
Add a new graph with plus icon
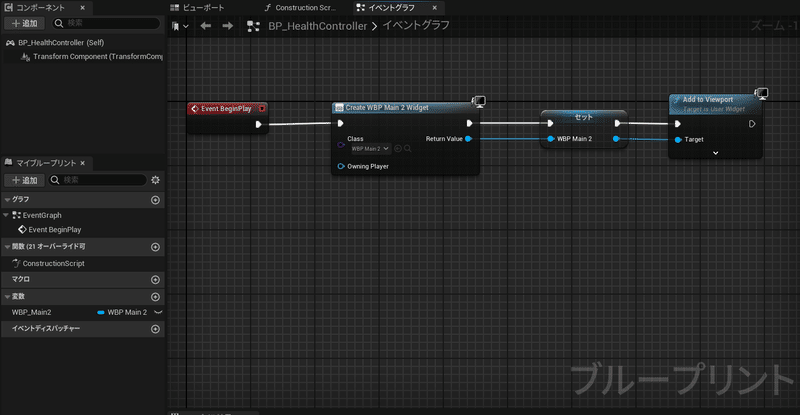pos(156,200)
